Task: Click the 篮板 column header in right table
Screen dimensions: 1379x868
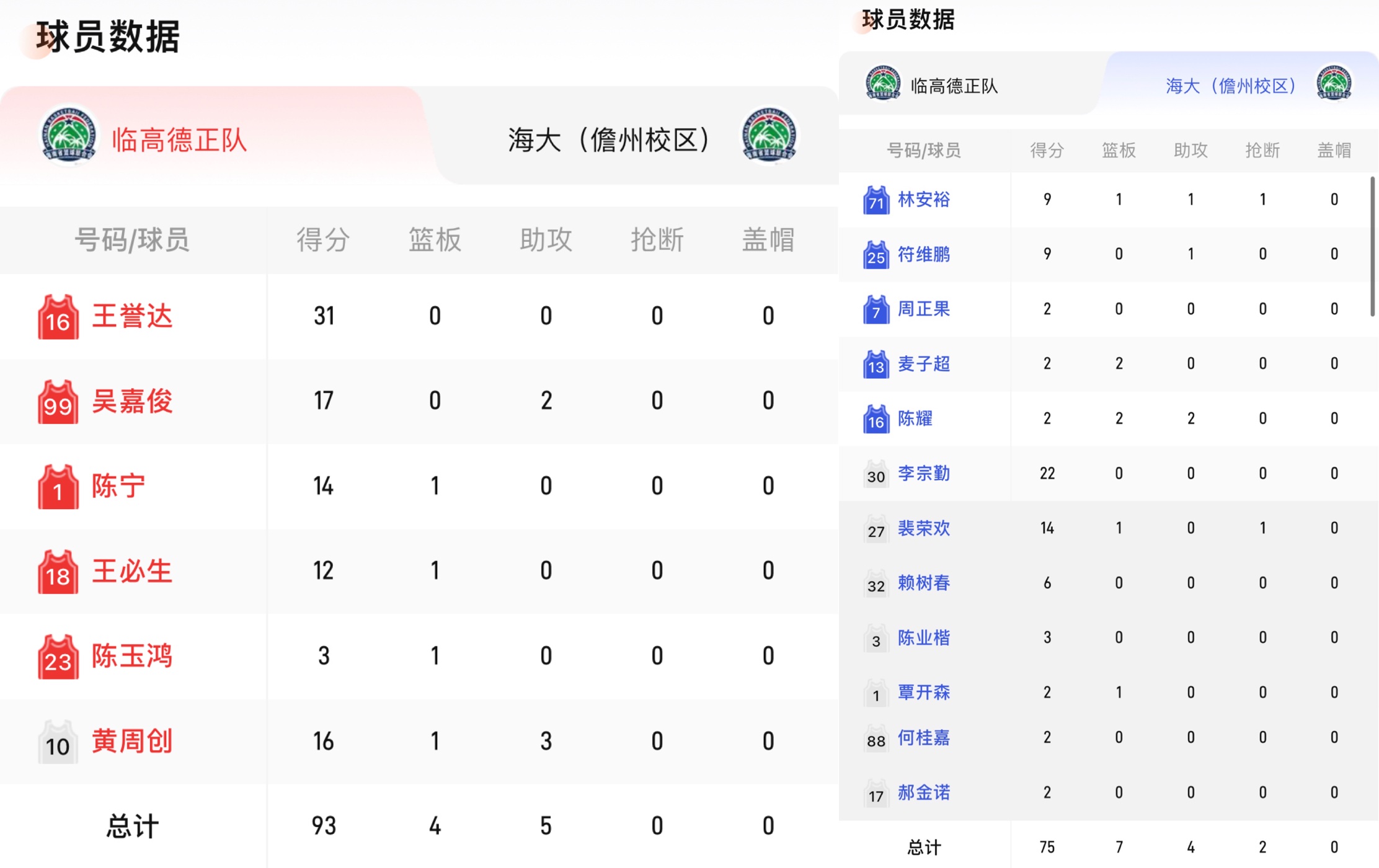Action: (x=1119, y=150)
